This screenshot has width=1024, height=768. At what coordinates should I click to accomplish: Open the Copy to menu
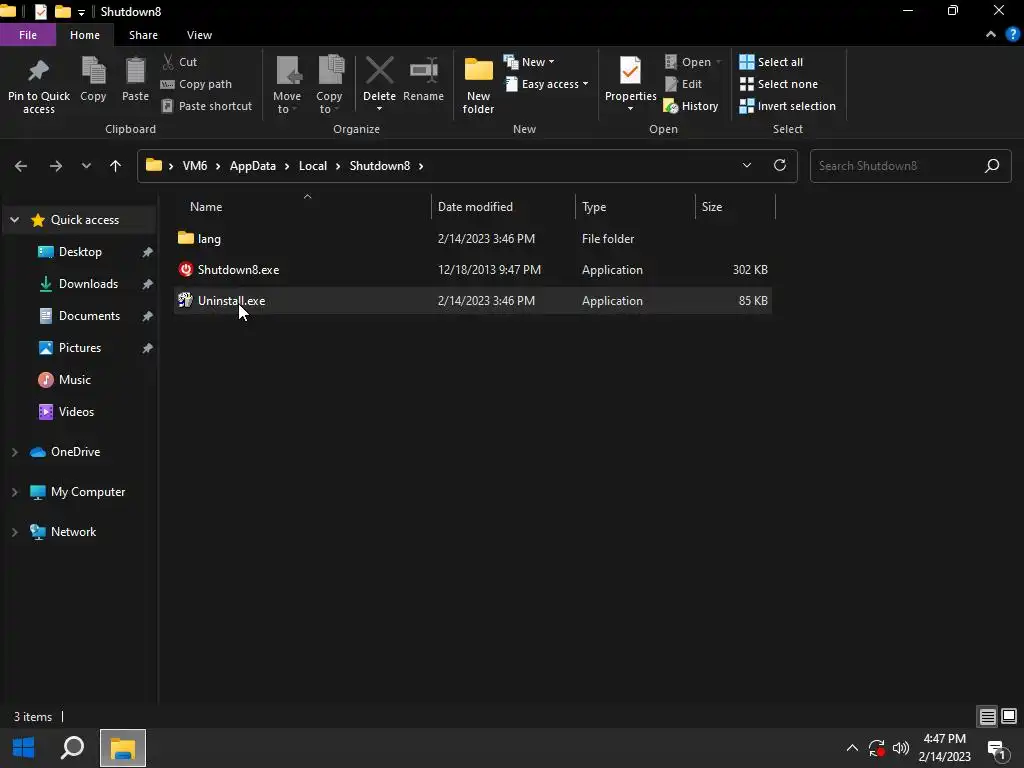(329, 85)
